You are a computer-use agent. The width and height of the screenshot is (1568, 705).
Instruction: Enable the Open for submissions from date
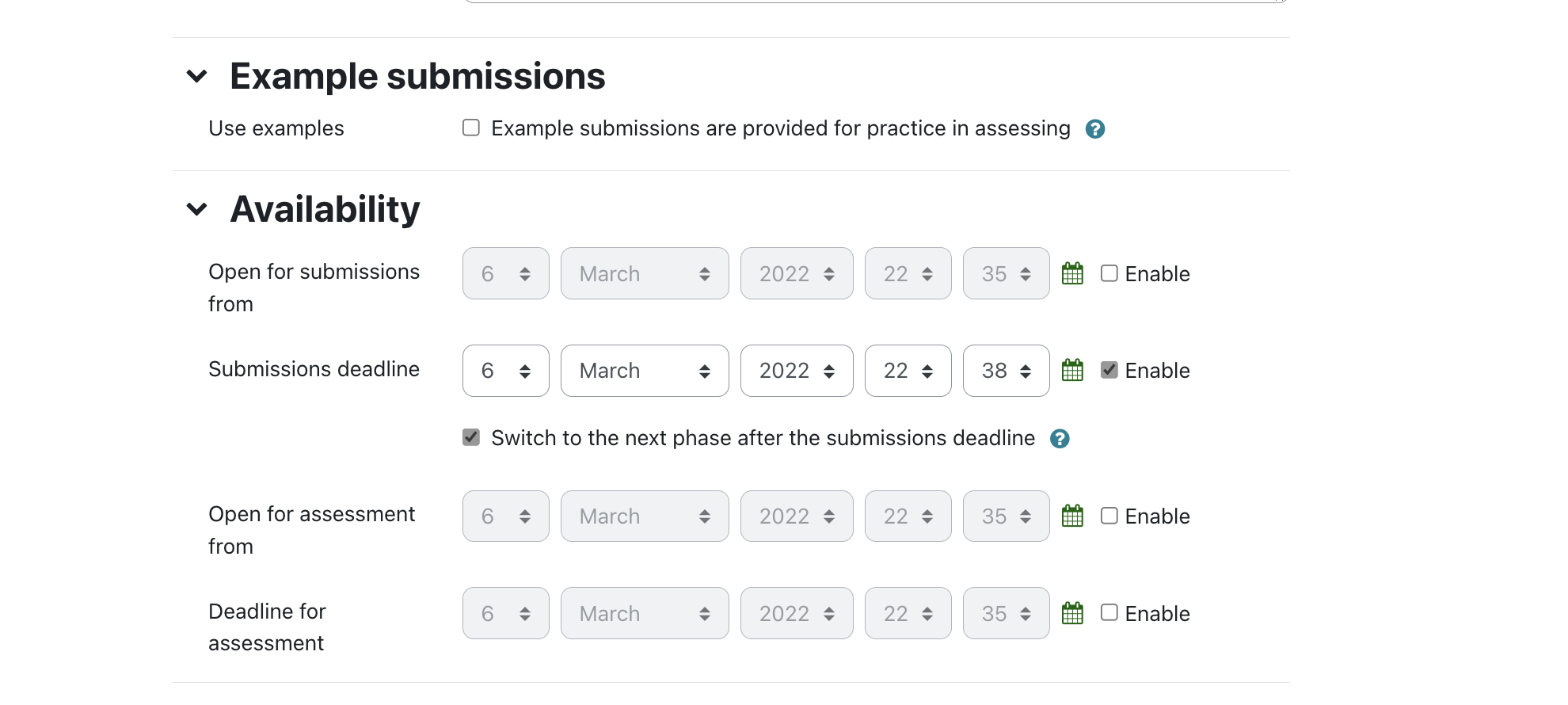(1109, 273)
